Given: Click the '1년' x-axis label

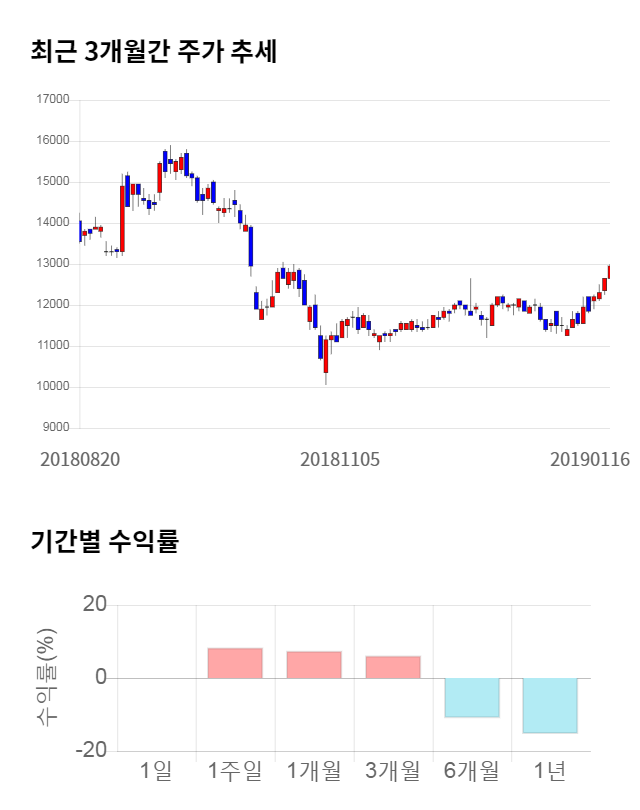Looking at the screenshot, I should pyautogui.click(x=550, y=771).
